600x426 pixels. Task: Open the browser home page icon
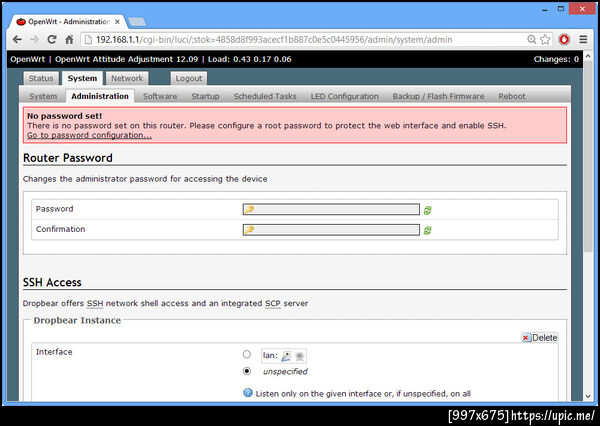tap(69, 39)
